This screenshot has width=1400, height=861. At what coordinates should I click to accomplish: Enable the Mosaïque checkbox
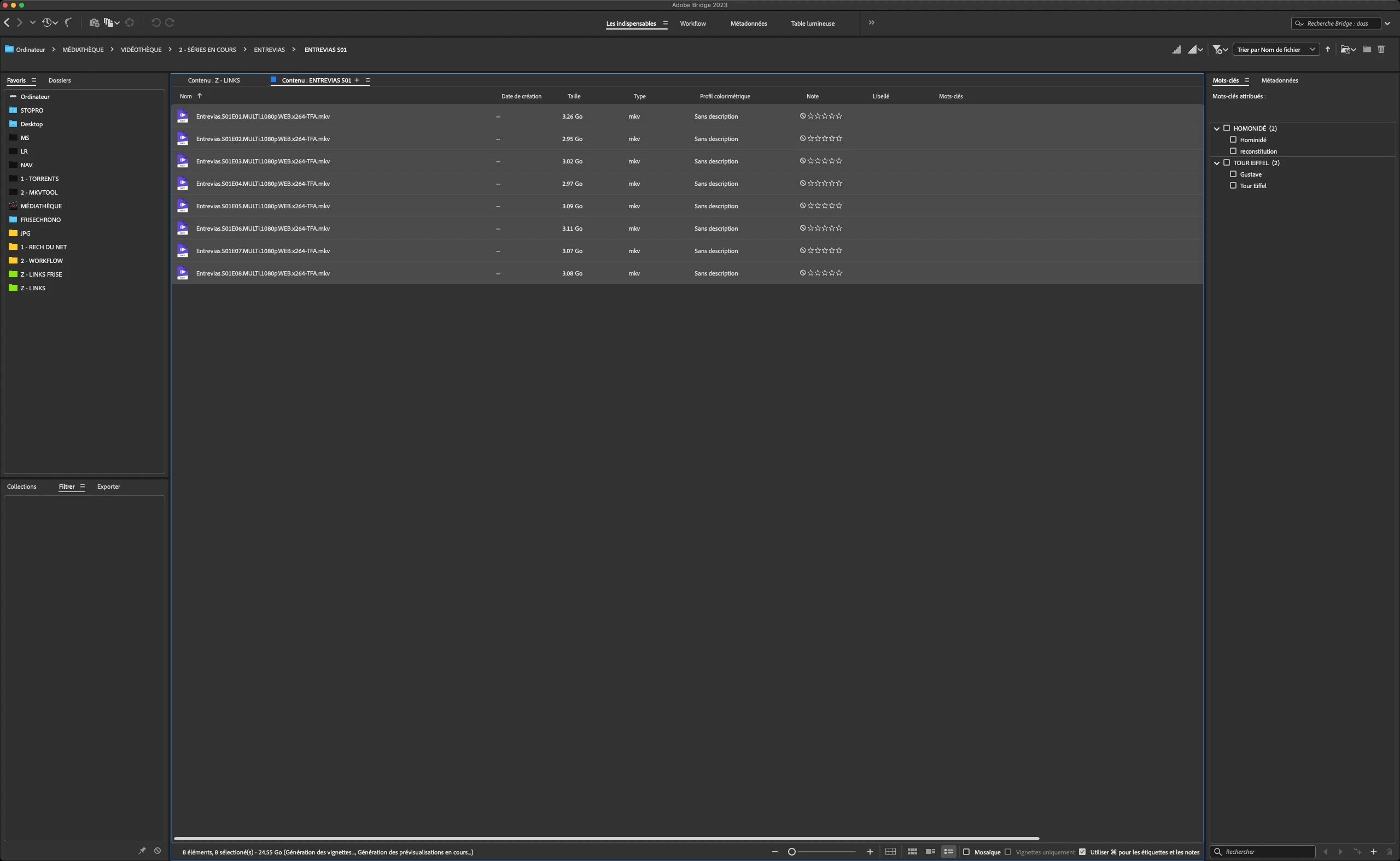pyautogui.click(x=966, y=852)
